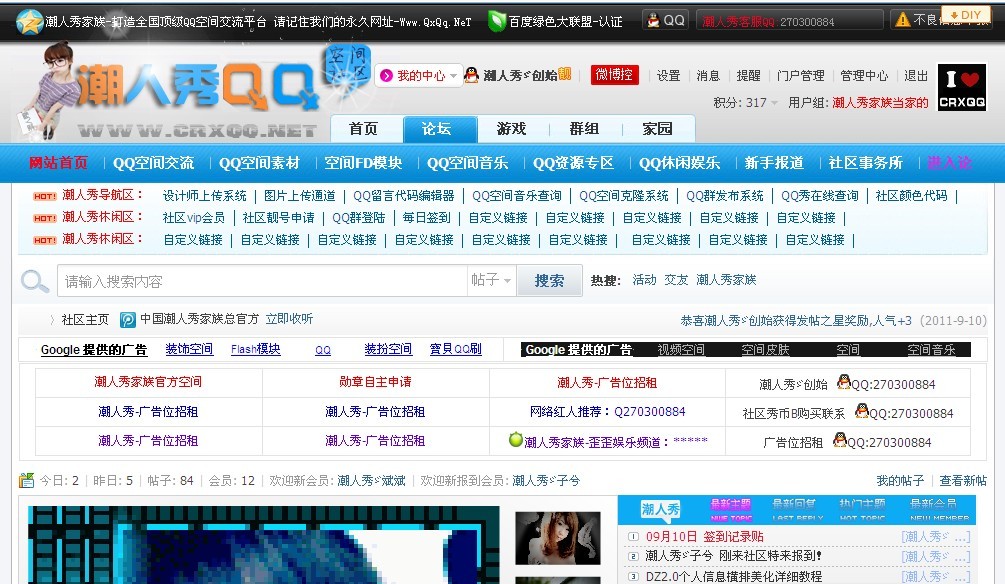Click the HOT badge beside 潮人秀导航区
Image resolution: width=1005 pixels, height=584 pixels.
tap(45, 196)
